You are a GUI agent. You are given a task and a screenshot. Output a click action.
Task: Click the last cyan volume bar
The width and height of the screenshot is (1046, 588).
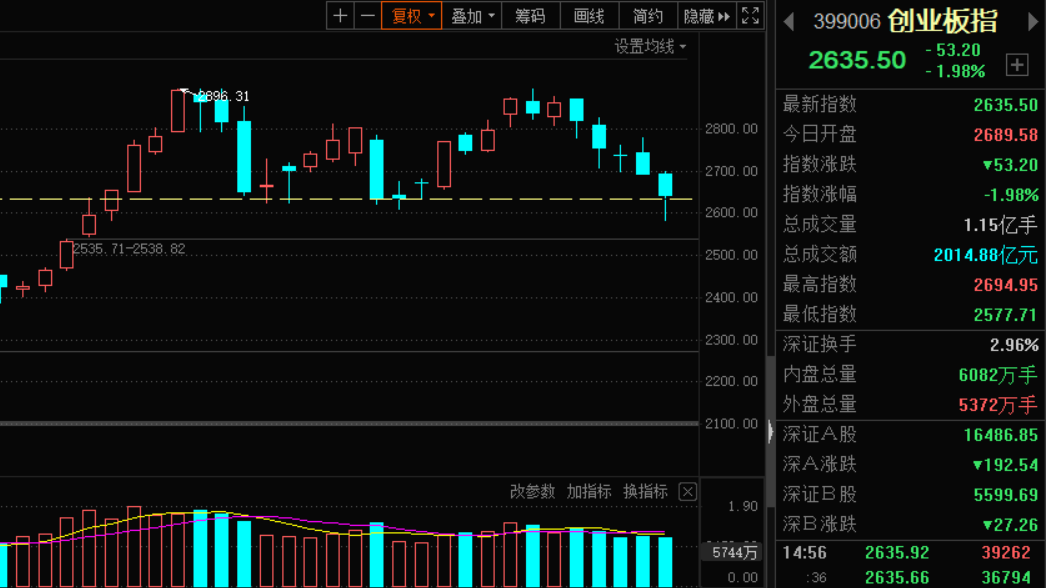point(665,562)
